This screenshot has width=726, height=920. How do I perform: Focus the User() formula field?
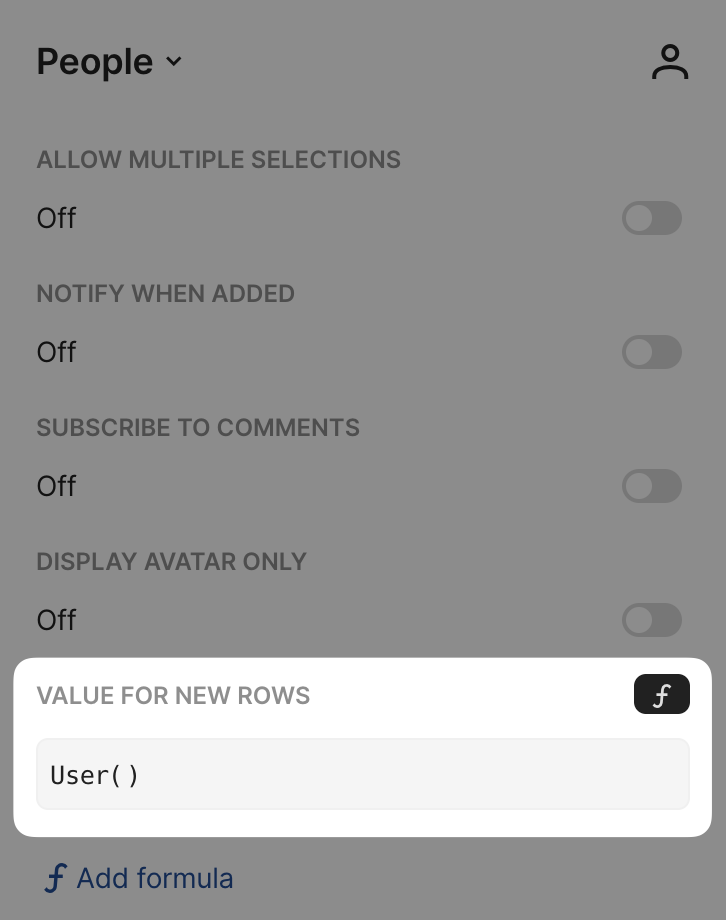click(x=363, y=774)
